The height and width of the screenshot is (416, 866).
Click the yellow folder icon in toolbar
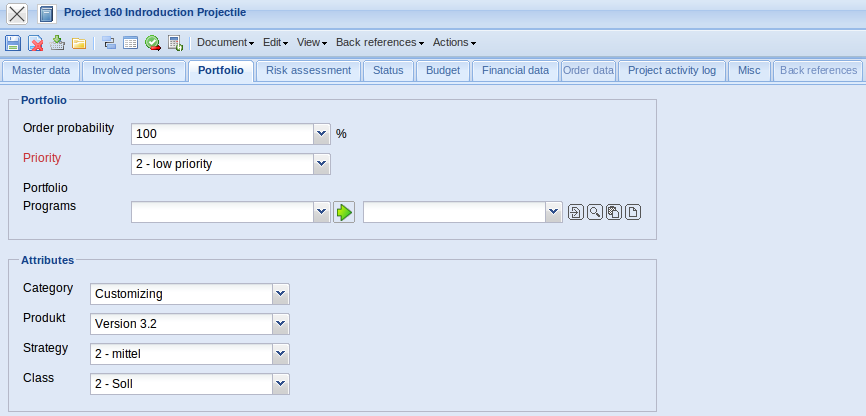[x=78, y=43]
